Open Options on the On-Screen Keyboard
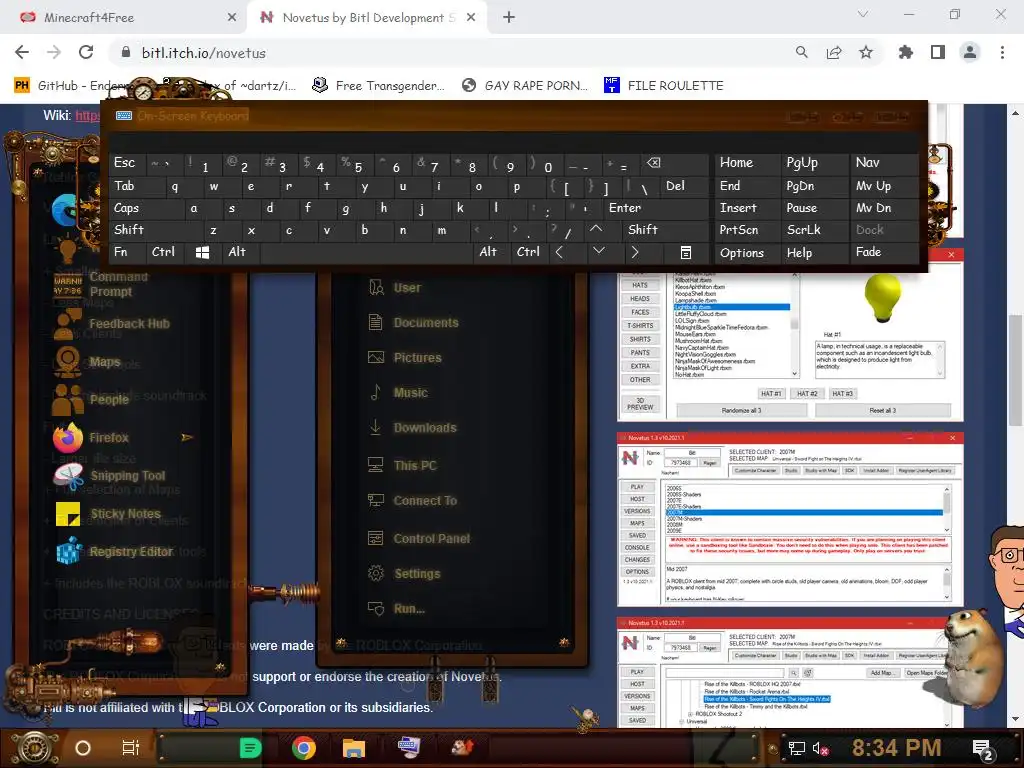The width and height of the screenshot is (1024, 768). (747, 252)
